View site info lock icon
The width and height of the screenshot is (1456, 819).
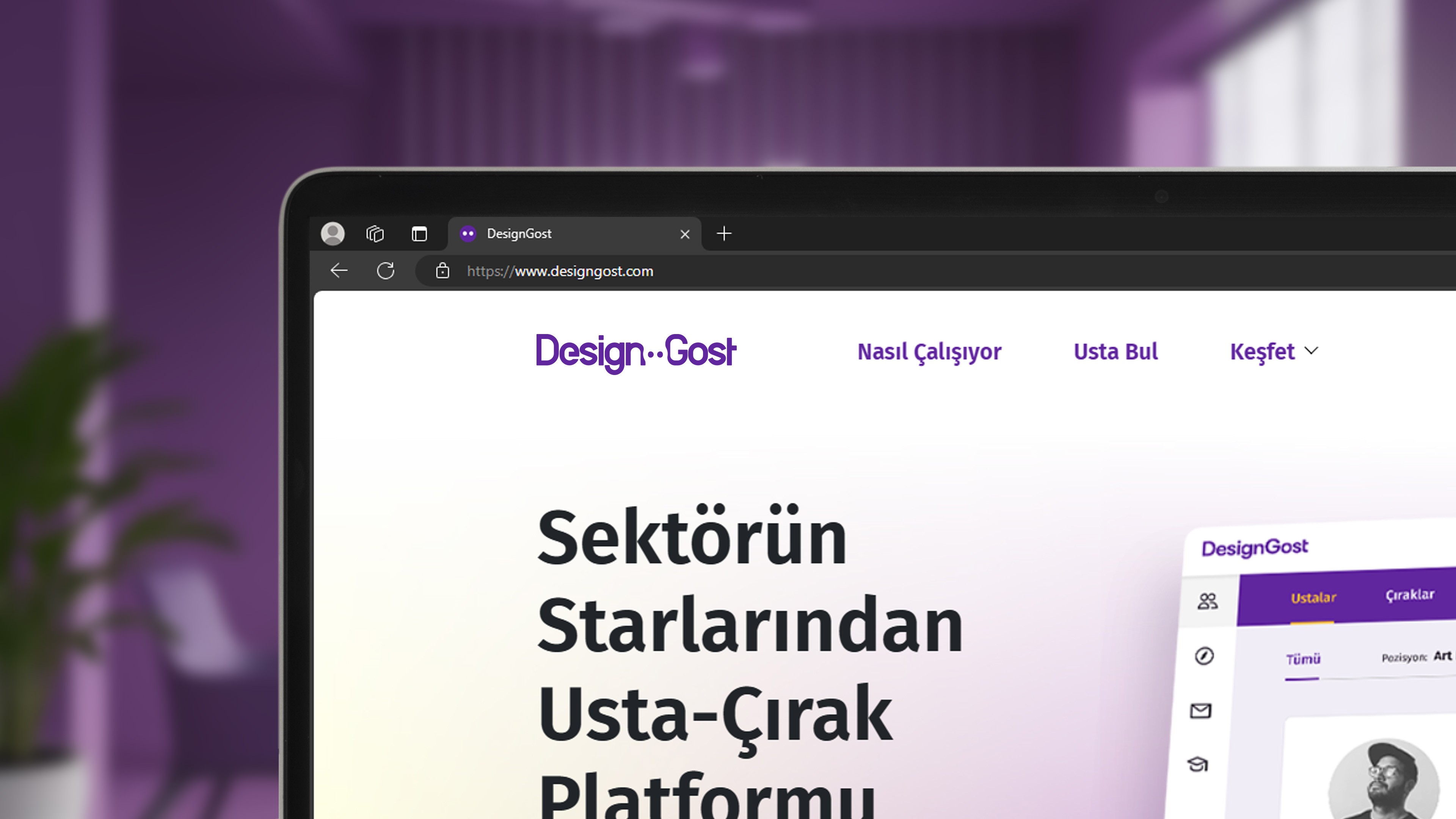[x=442, y=271]
